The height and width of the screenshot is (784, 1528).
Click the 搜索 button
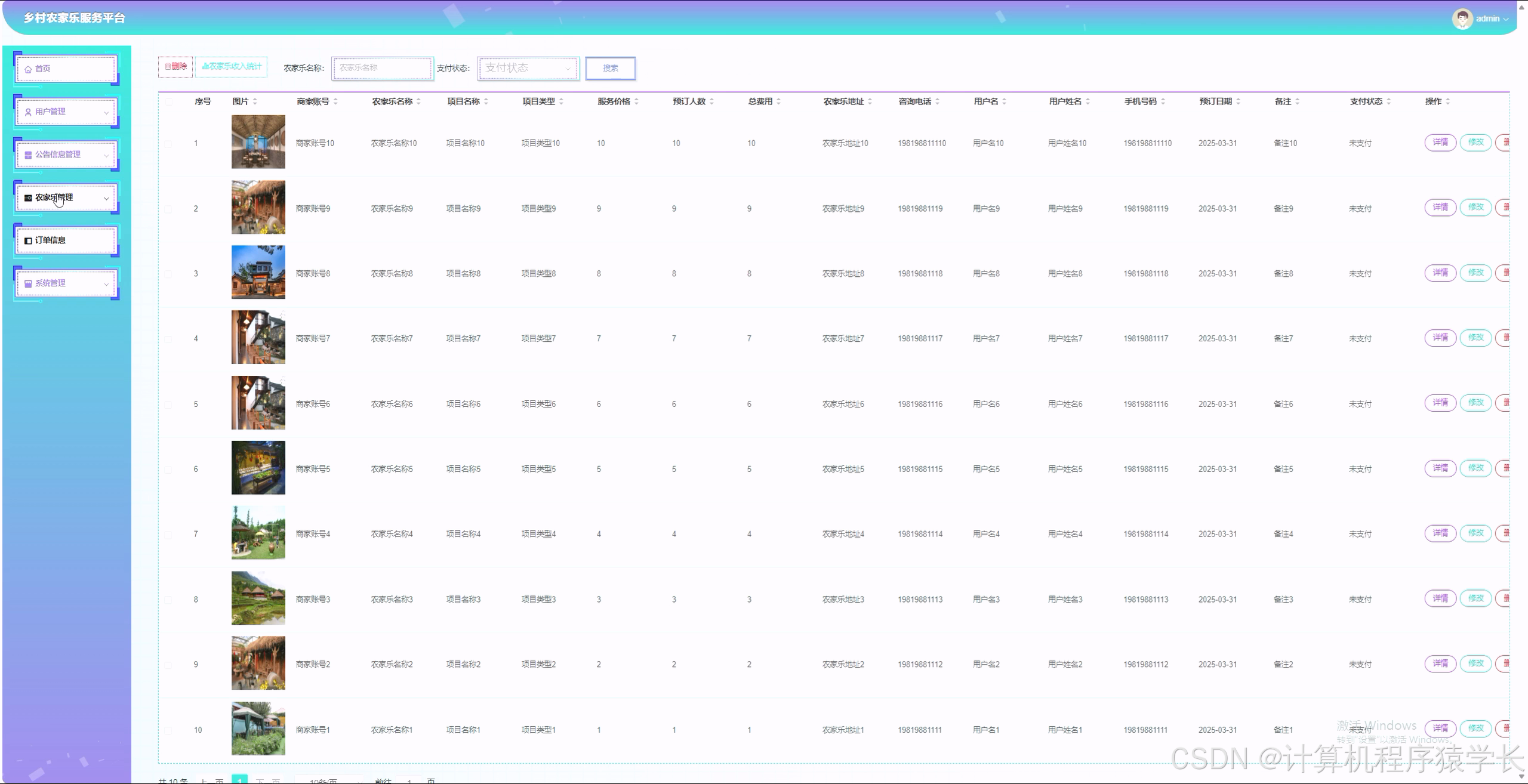pos(610,68)
